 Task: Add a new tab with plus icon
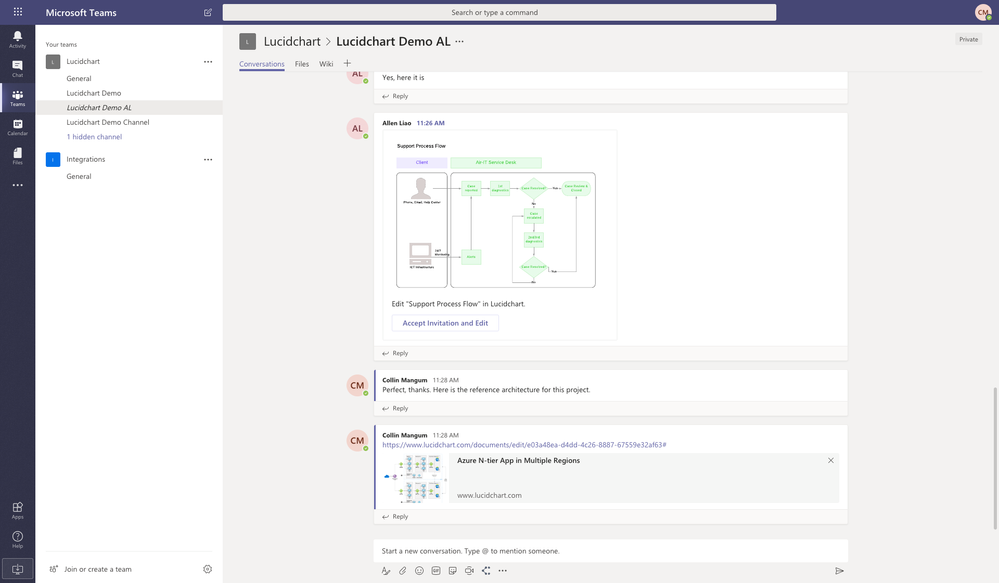[x=347, y=63]
